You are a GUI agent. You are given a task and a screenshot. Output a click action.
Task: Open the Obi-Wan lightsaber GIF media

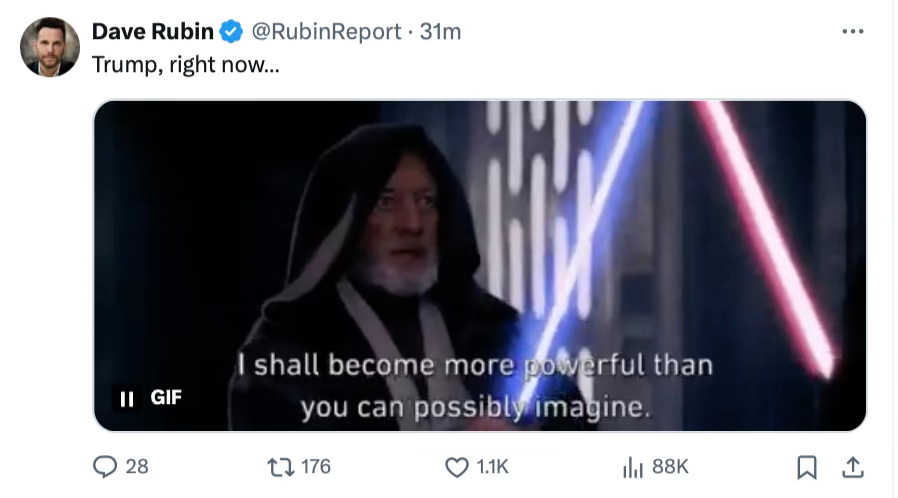480,266
